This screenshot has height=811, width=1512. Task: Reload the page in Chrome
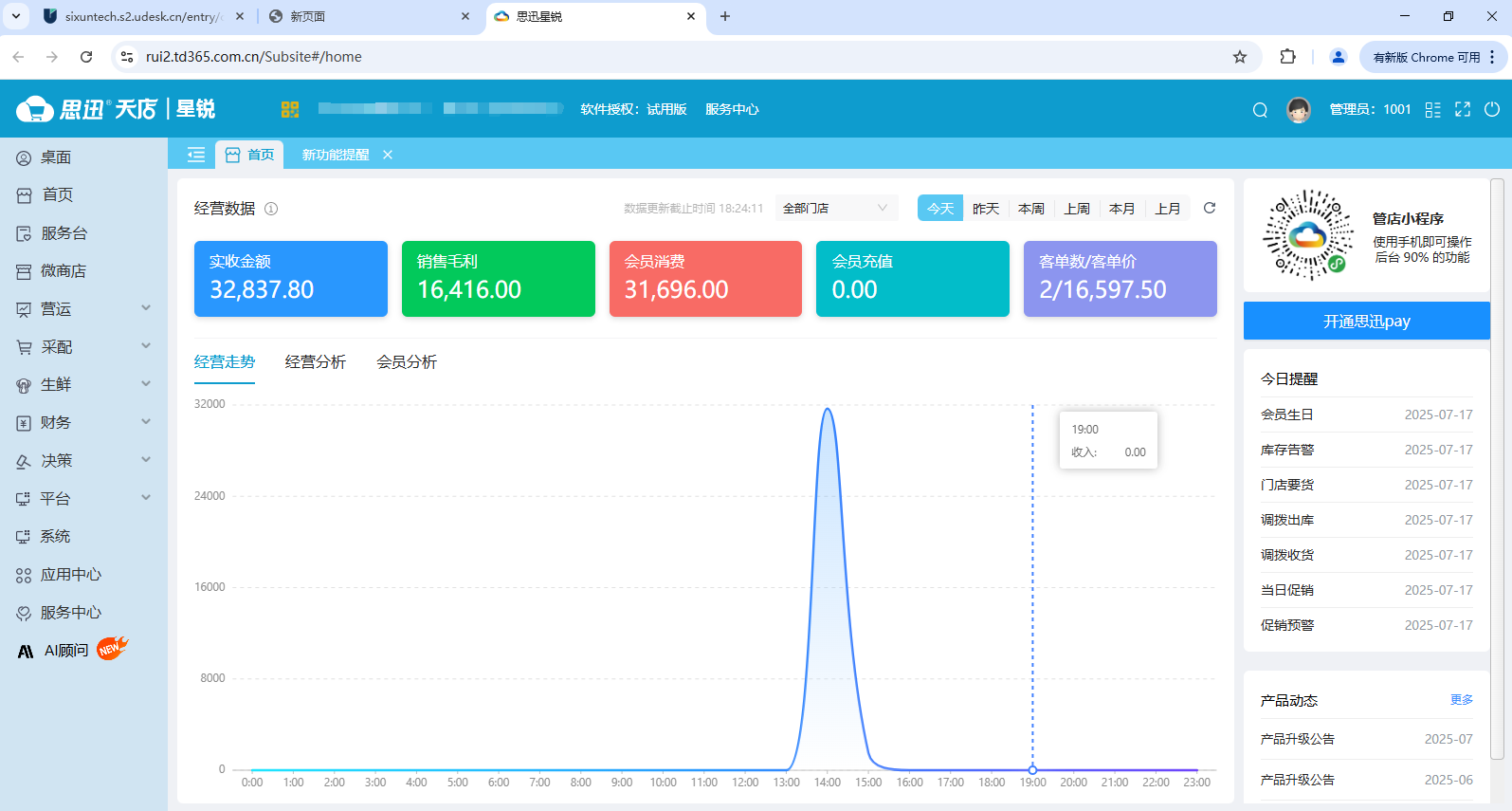(x=86, y=57)
